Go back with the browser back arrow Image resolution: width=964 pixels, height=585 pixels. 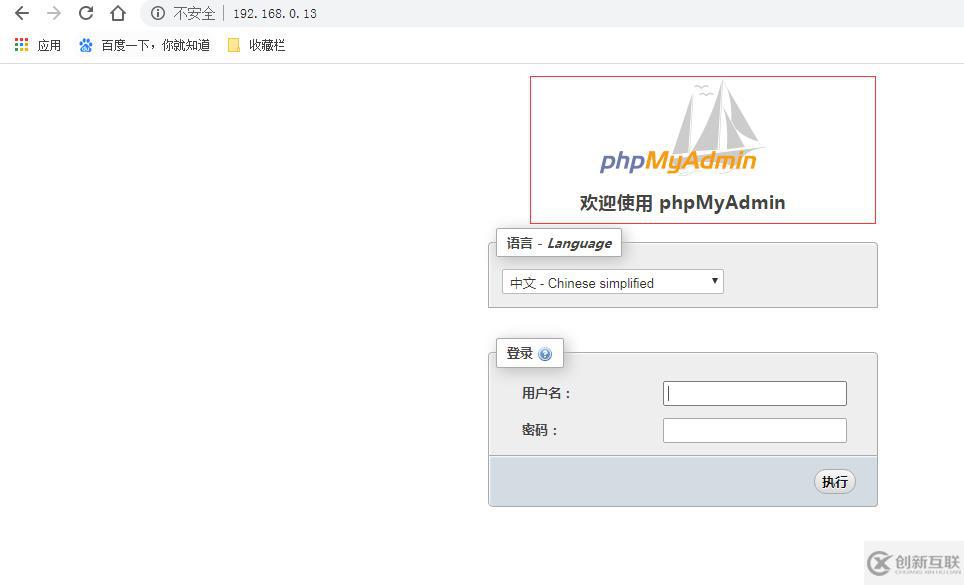pyautogui.click(x=22, y=13)
